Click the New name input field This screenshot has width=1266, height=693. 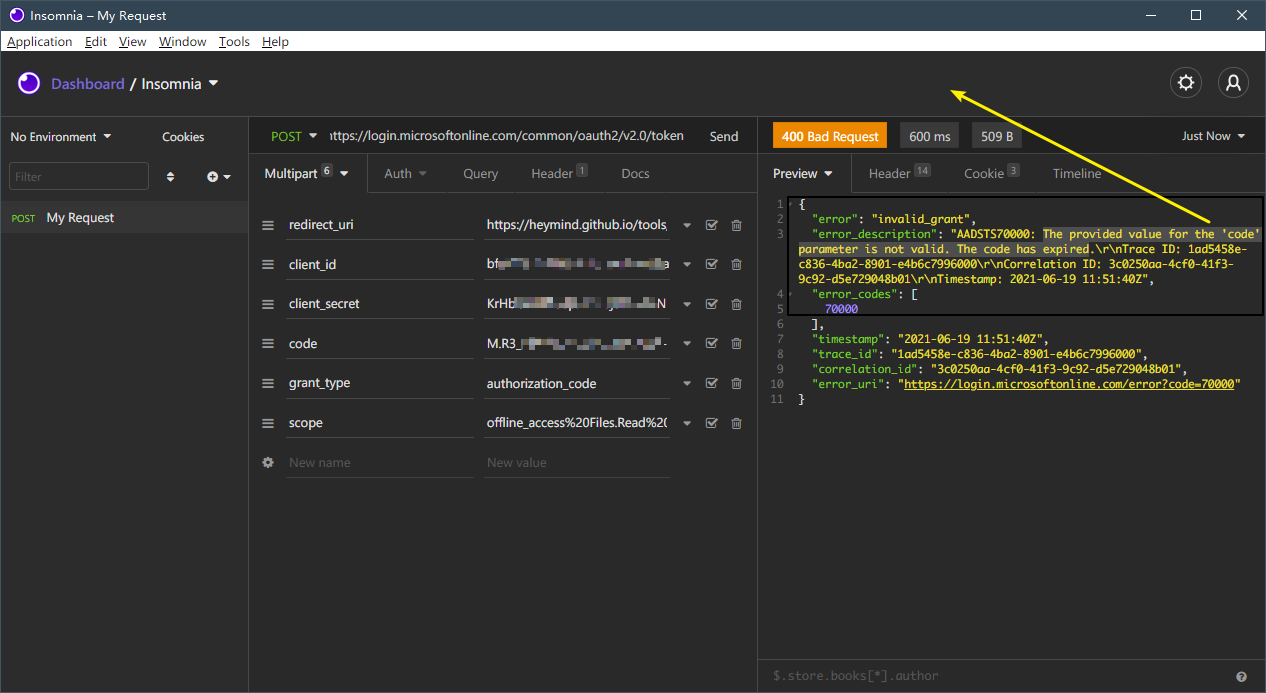click(x=379, y=463)
